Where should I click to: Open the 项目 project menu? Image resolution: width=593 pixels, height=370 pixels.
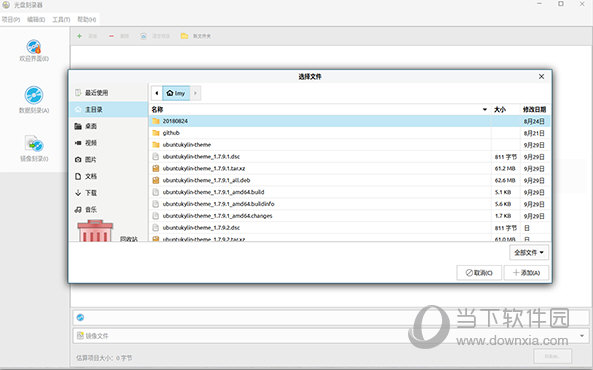point(11,19)
